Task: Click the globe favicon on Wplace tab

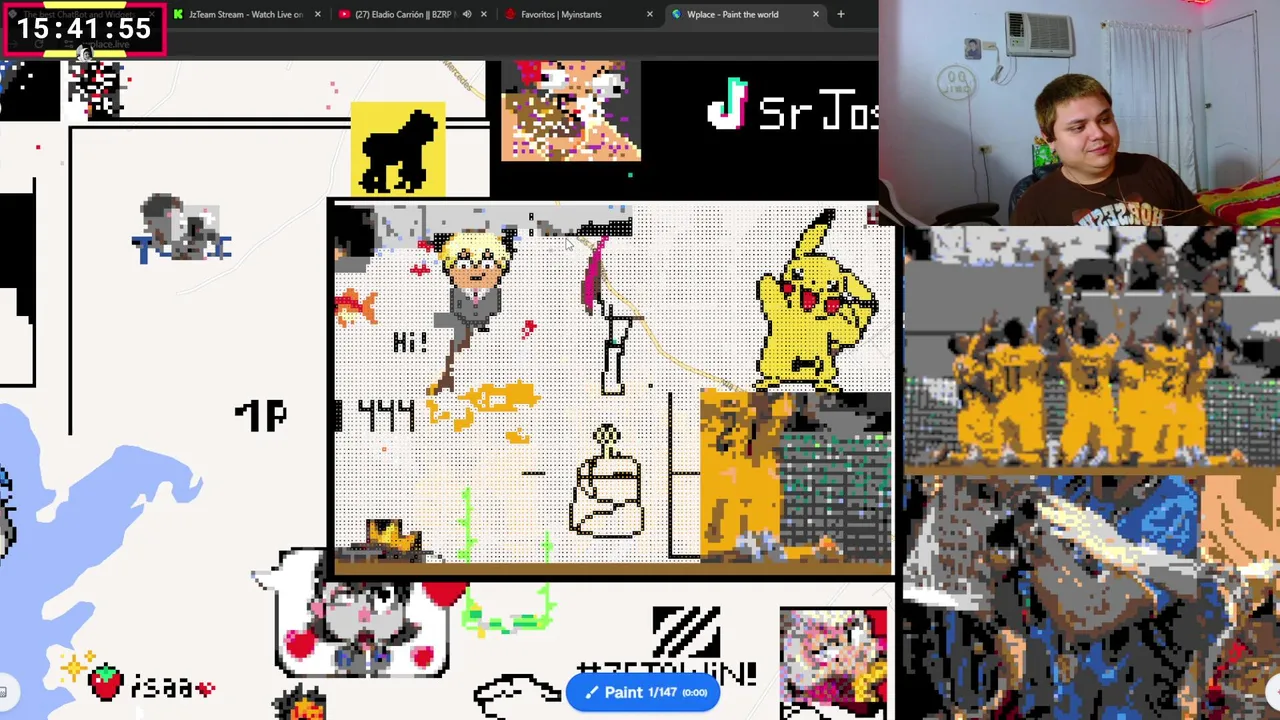Action: tap(677, 14)
